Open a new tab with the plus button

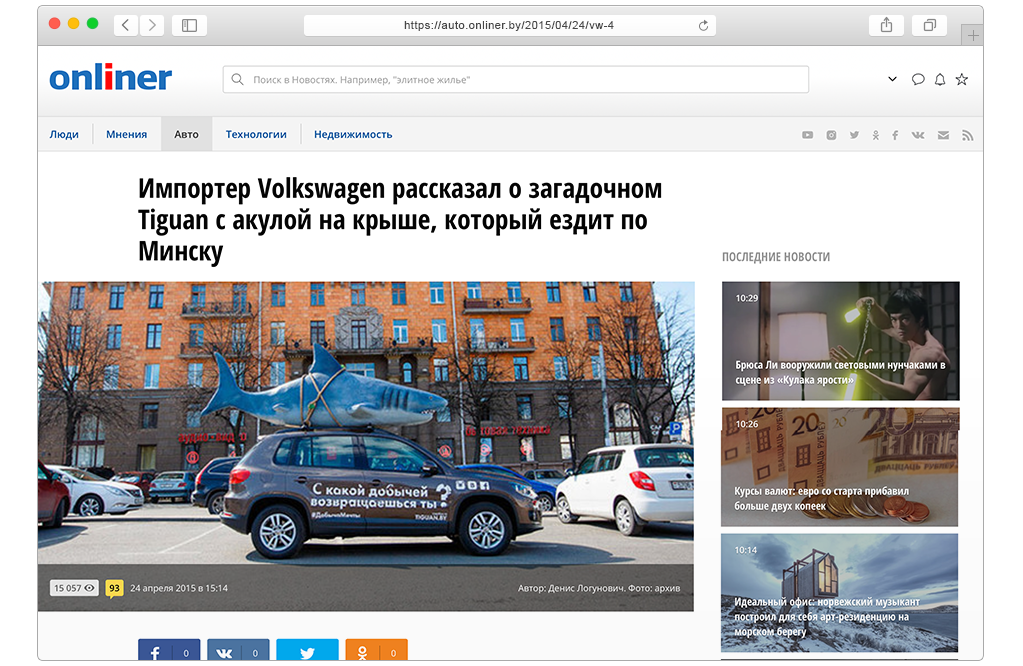[x=972, y=35]
